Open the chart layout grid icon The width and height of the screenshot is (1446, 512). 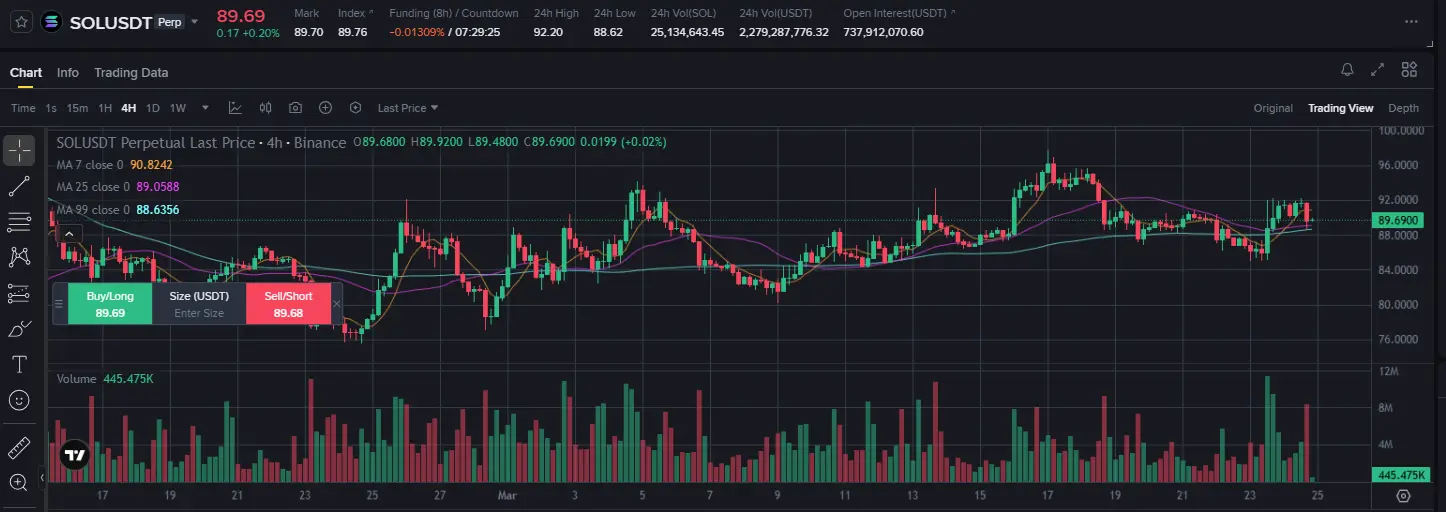[1409, 70]
